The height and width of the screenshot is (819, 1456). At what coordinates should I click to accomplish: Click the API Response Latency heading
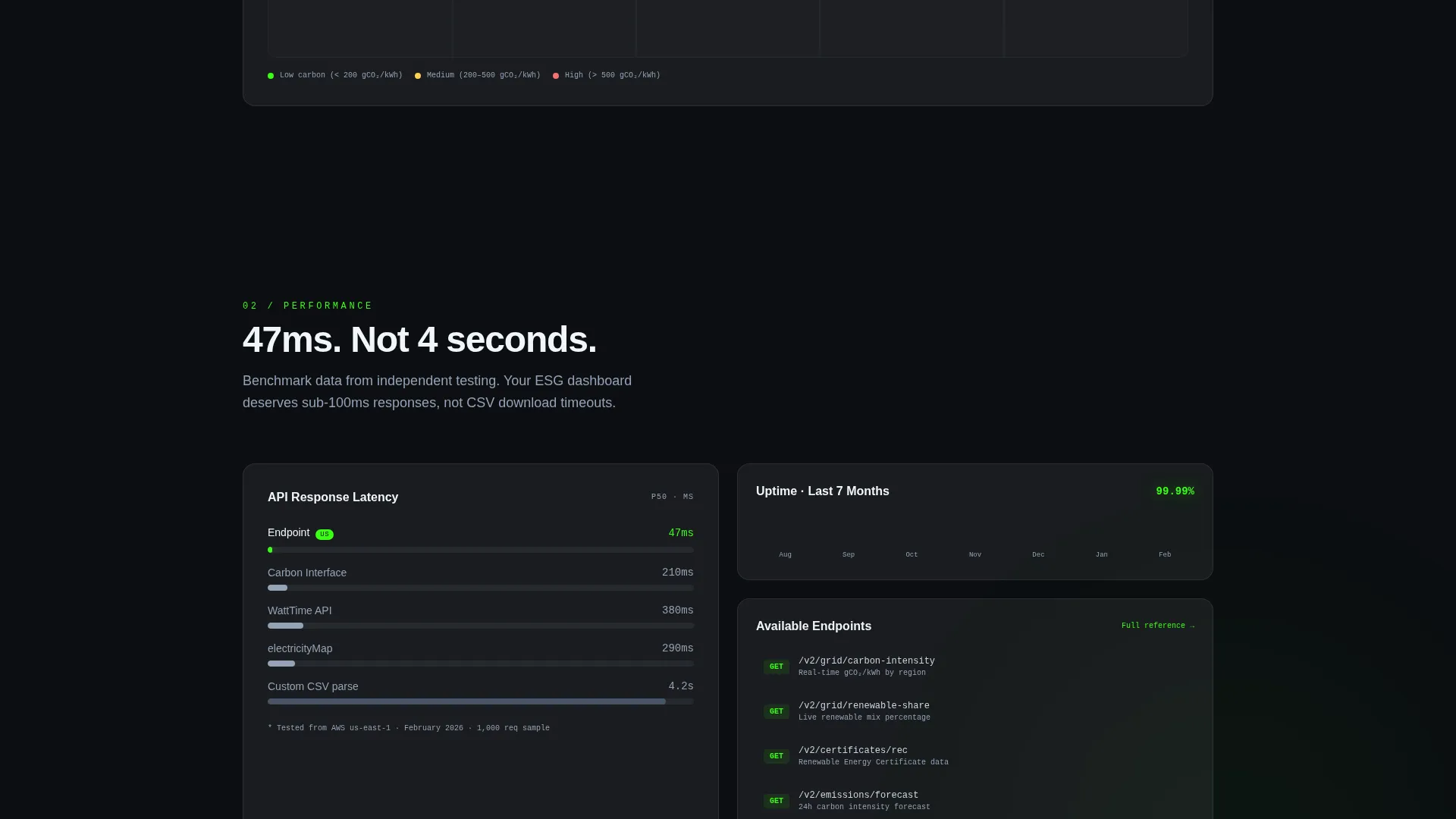click(333, 497)
